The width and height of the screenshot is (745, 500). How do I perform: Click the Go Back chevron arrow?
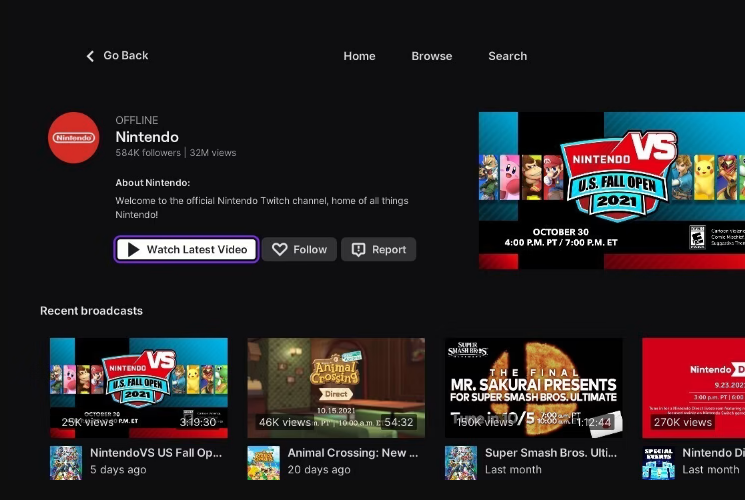[x=90, y=56]
